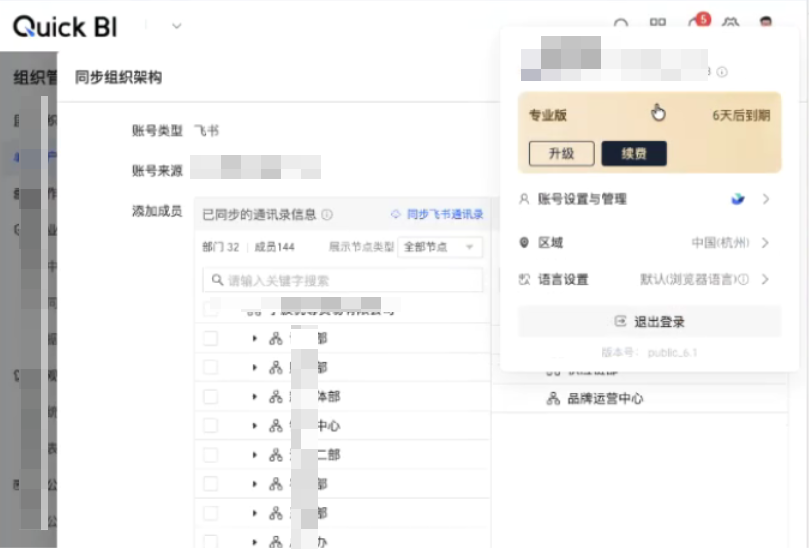Click the 成员144 count
The image size is (809, 559).
point(274,247)
